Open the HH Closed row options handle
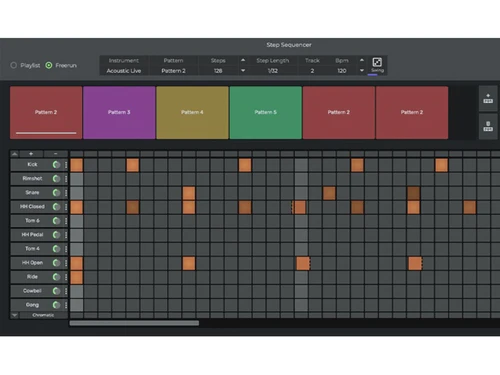 click(66, 207)
